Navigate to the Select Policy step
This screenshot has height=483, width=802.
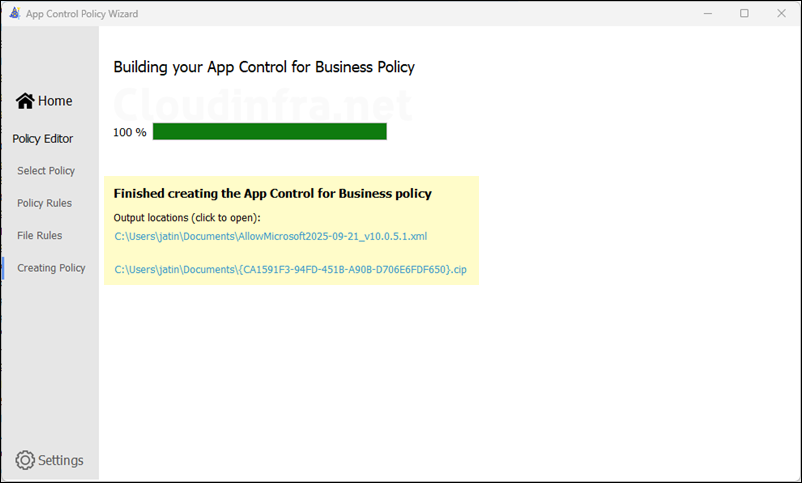tap(46, 171)
